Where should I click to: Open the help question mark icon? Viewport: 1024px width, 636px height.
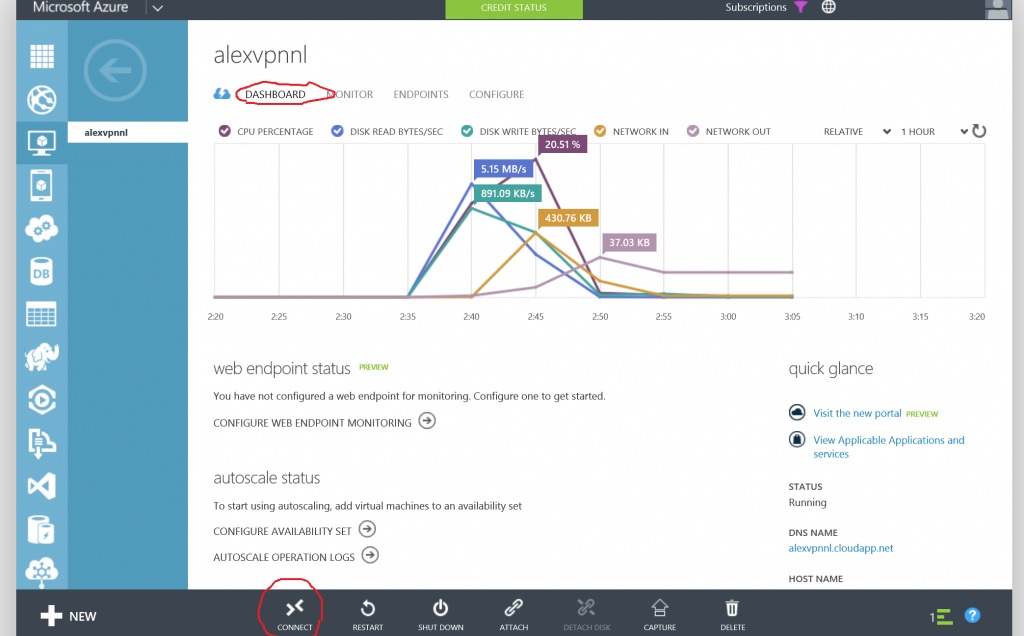tap(972, 615)
